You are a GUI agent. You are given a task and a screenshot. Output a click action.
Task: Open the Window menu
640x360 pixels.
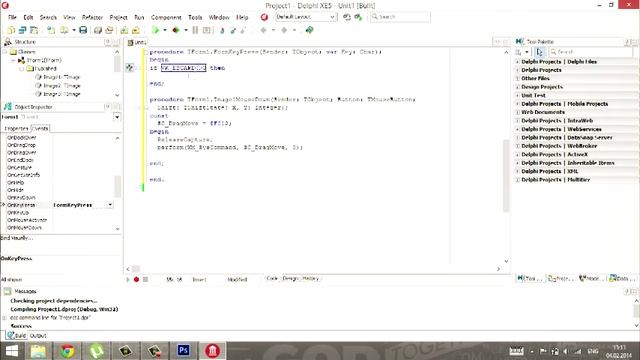(x=219, y=17)
